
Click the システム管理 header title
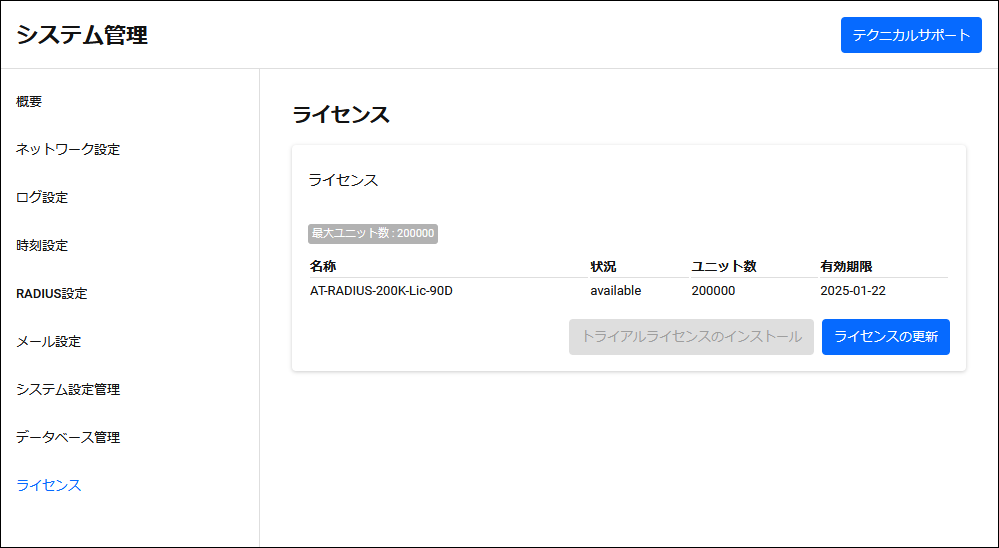coord(82,35)
